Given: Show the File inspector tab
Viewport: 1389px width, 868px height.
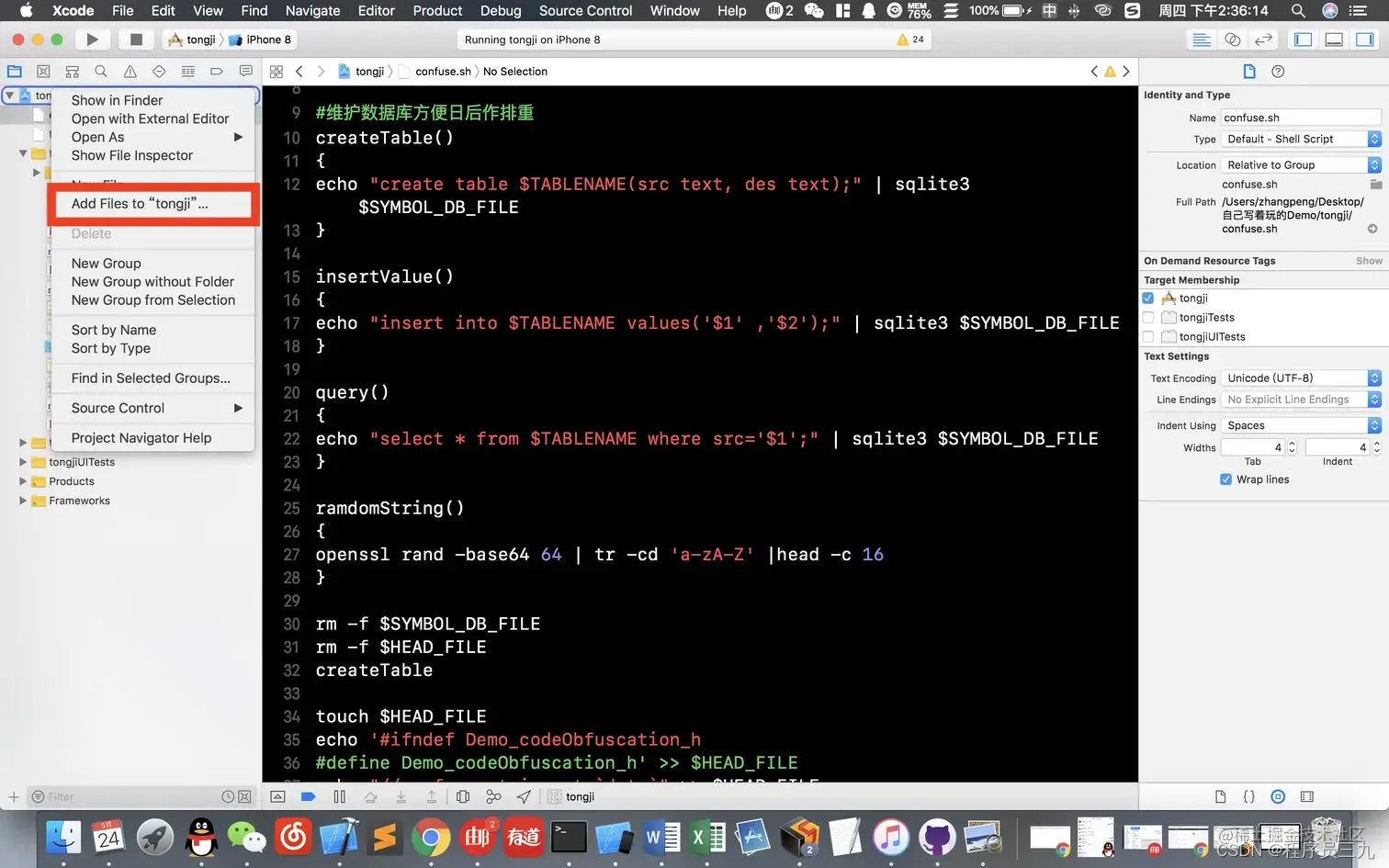Looking at the screenshot, I should [1249, 72].
